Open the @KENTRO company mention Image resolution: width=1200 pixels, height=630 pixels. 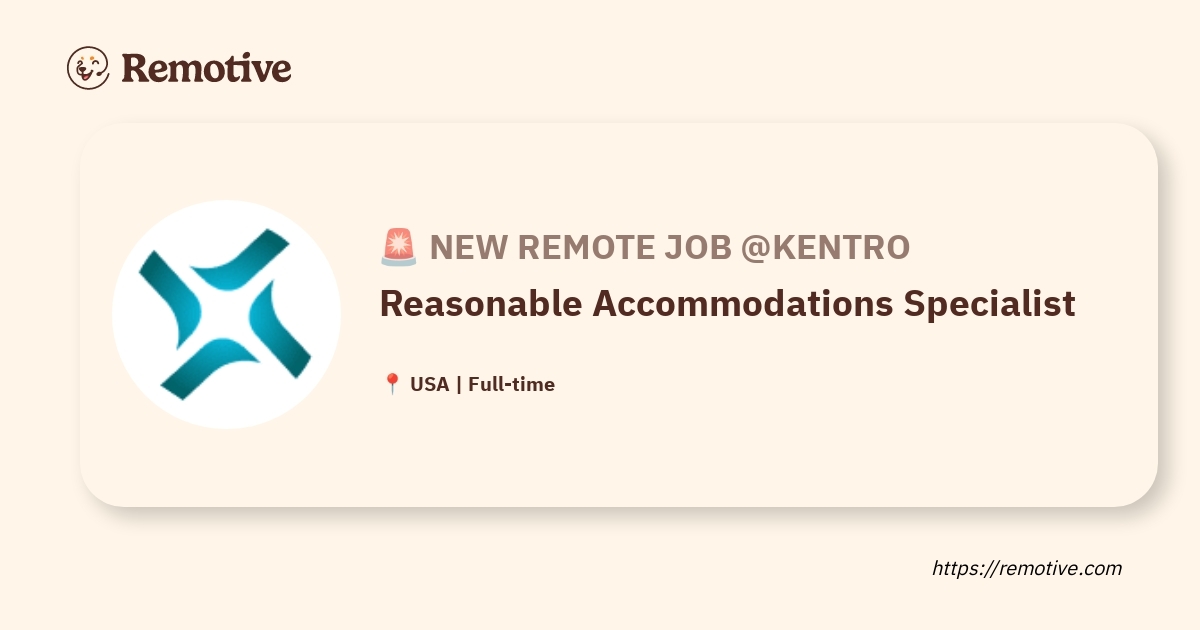825,247
